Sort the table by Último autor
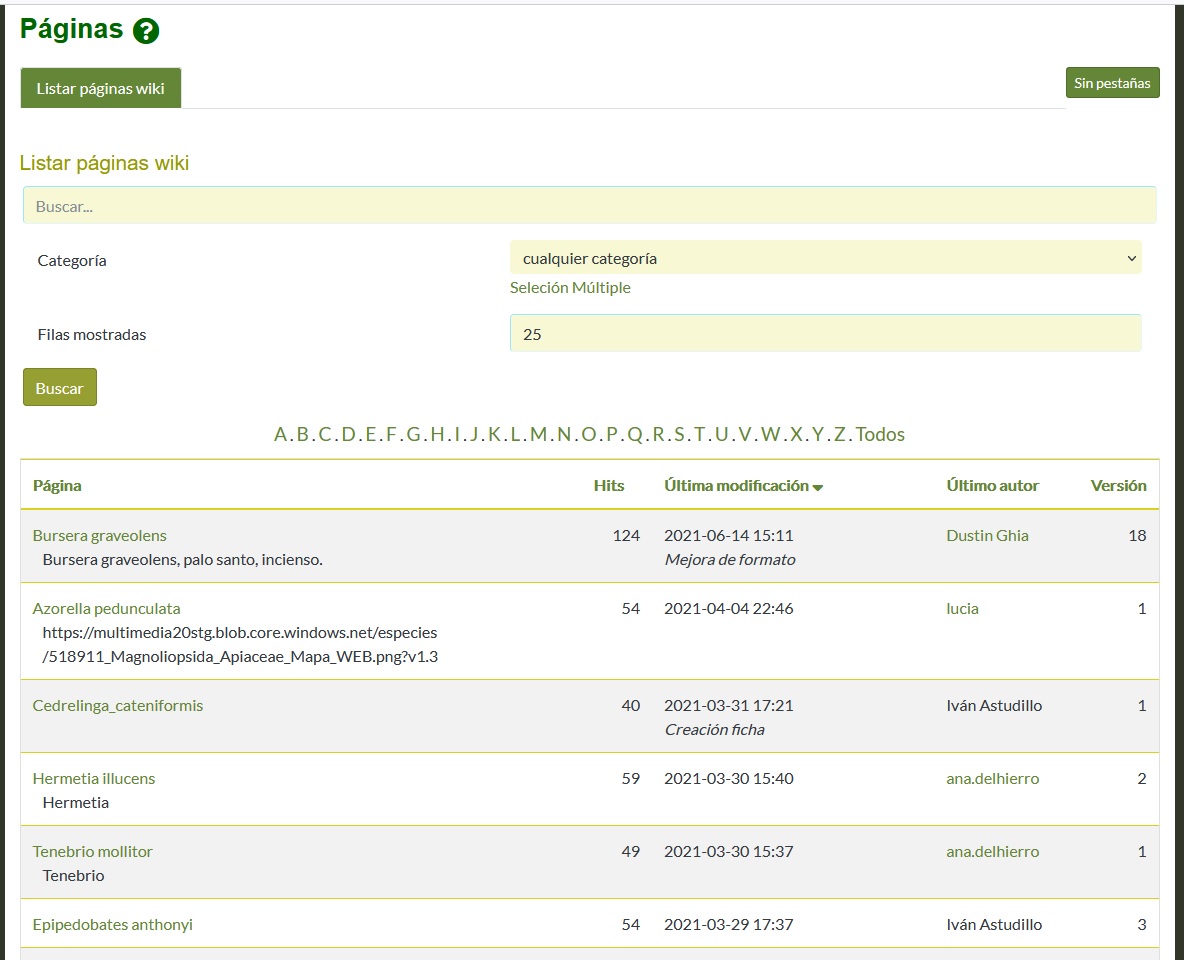The height and width of the screenshot is (972, 1184). (992, 486)
